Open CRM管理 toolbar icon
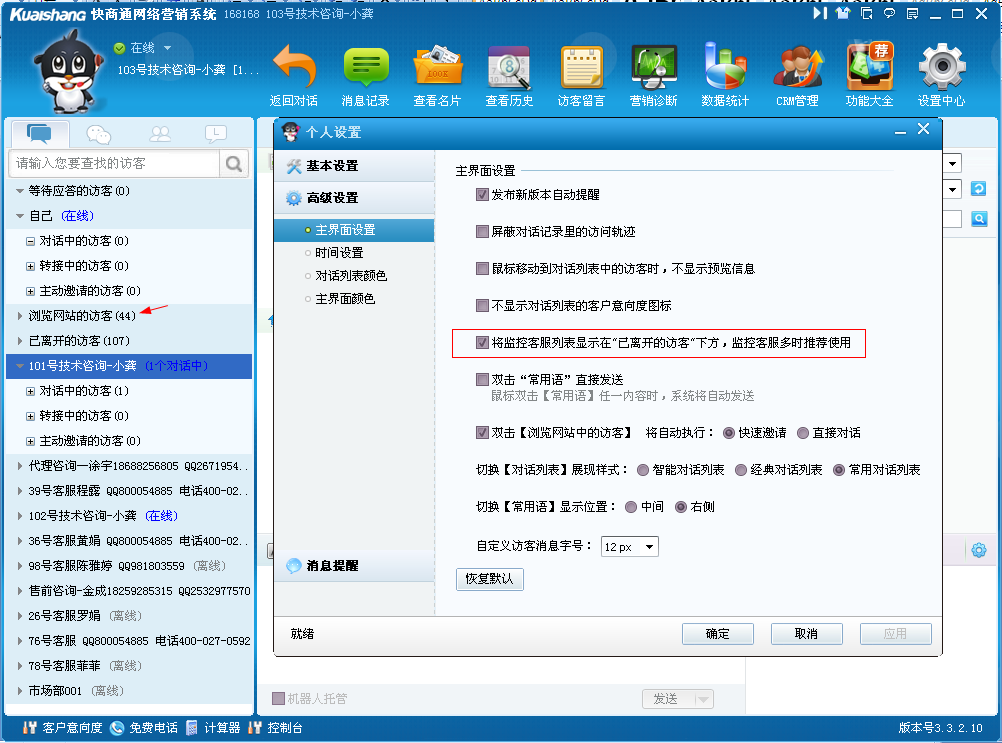 click(797, 68)
